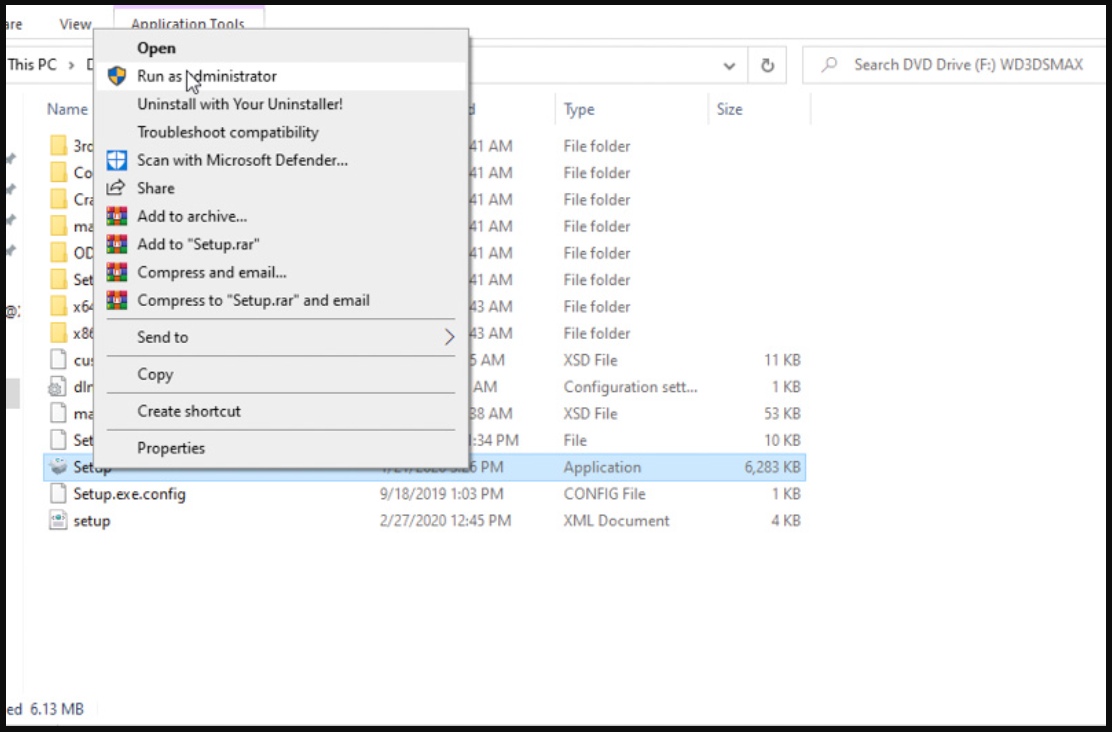Click WinRAR icon next to Add to archive
The height and width of the screenshot is (732, 1112).
point(118,216)
